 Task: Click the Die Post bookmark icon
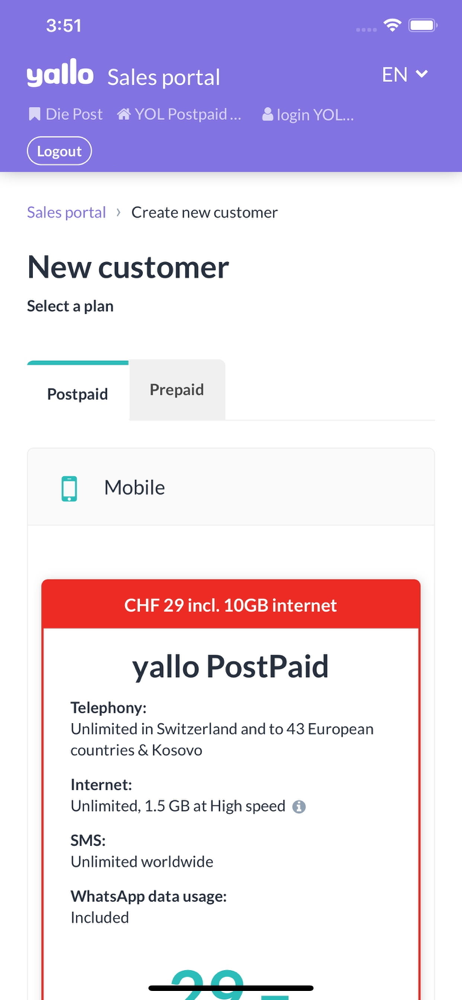tap(34, 114)
